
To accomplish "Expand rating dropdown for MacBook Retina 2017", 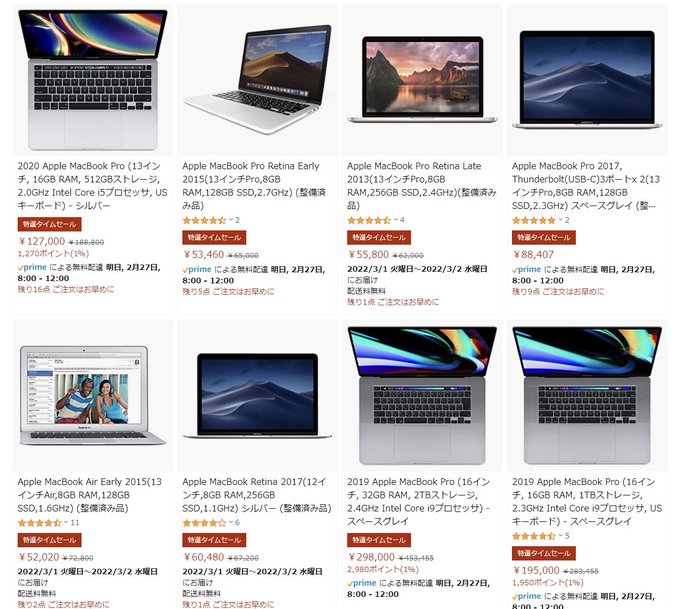I will [231, 522].
